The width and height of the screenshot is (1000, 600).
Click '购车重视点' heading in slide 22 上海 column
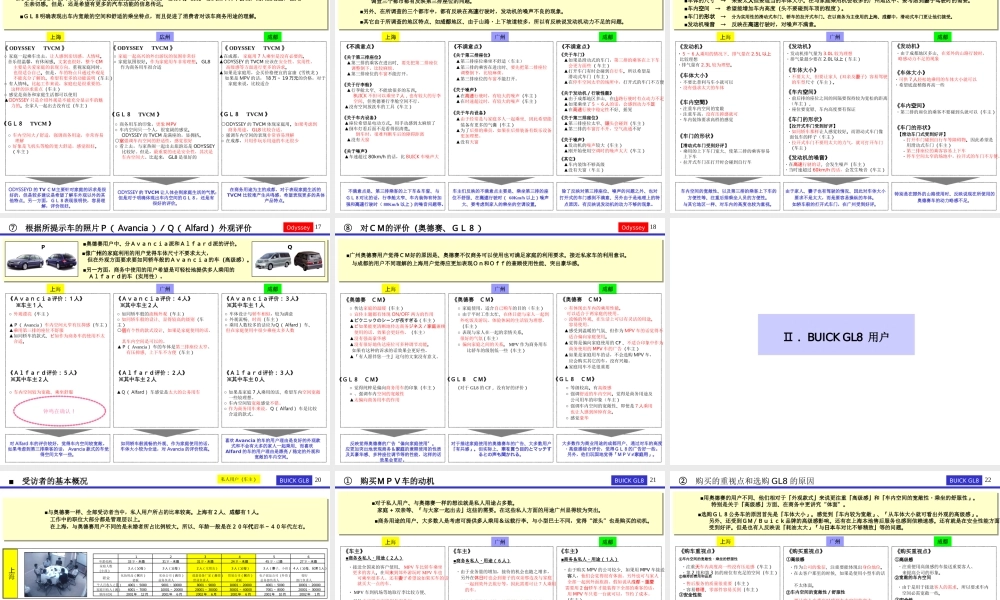click(697, 551)
